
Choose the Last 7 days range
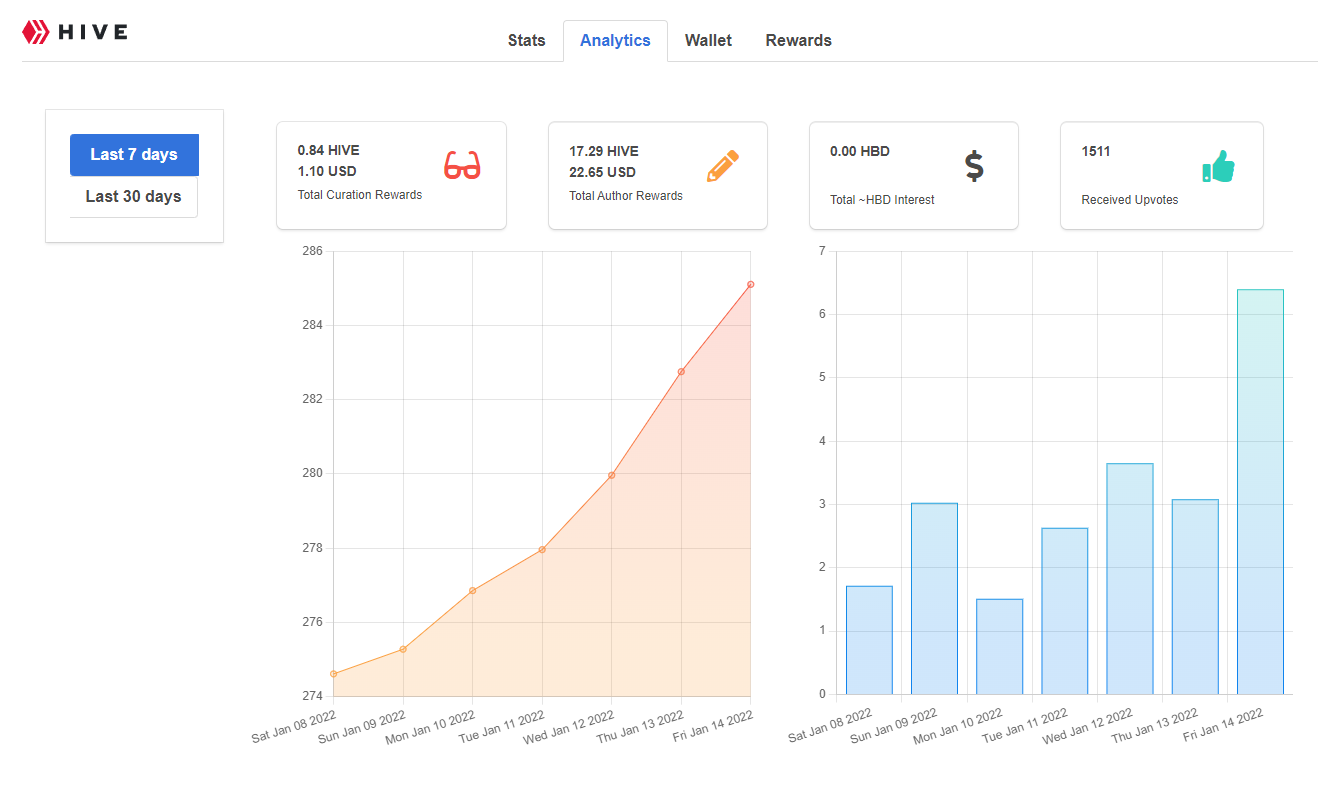tap(134, 155)
